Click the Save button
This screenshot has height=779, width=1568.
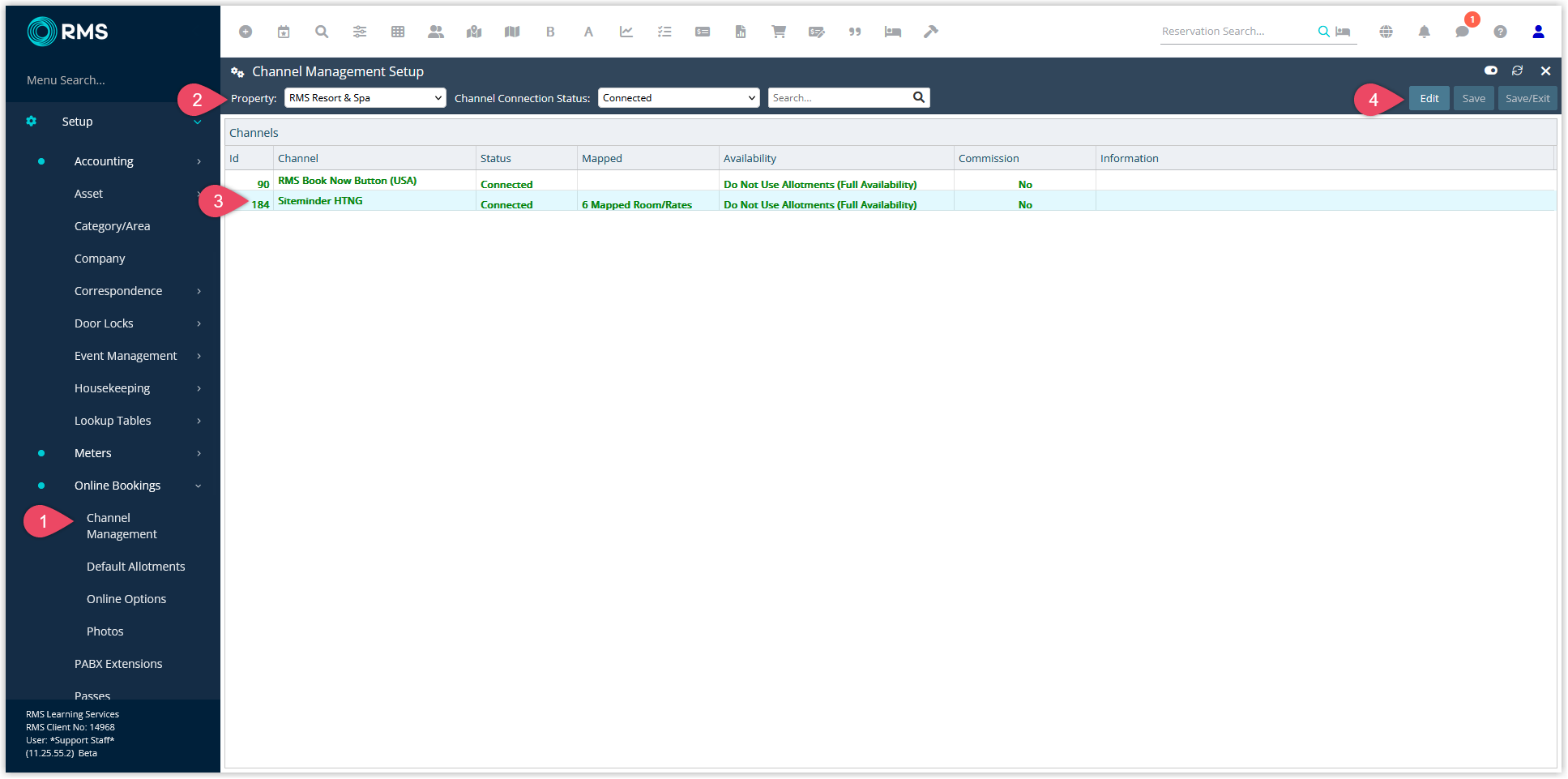click(1473, 98)
